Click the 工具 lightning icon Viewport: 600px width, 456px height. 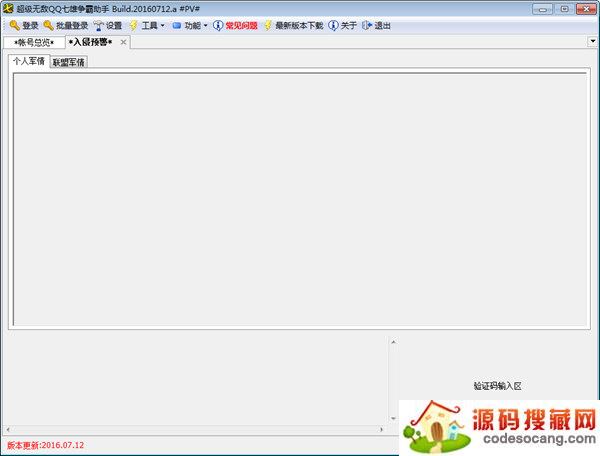pos(134,26)
